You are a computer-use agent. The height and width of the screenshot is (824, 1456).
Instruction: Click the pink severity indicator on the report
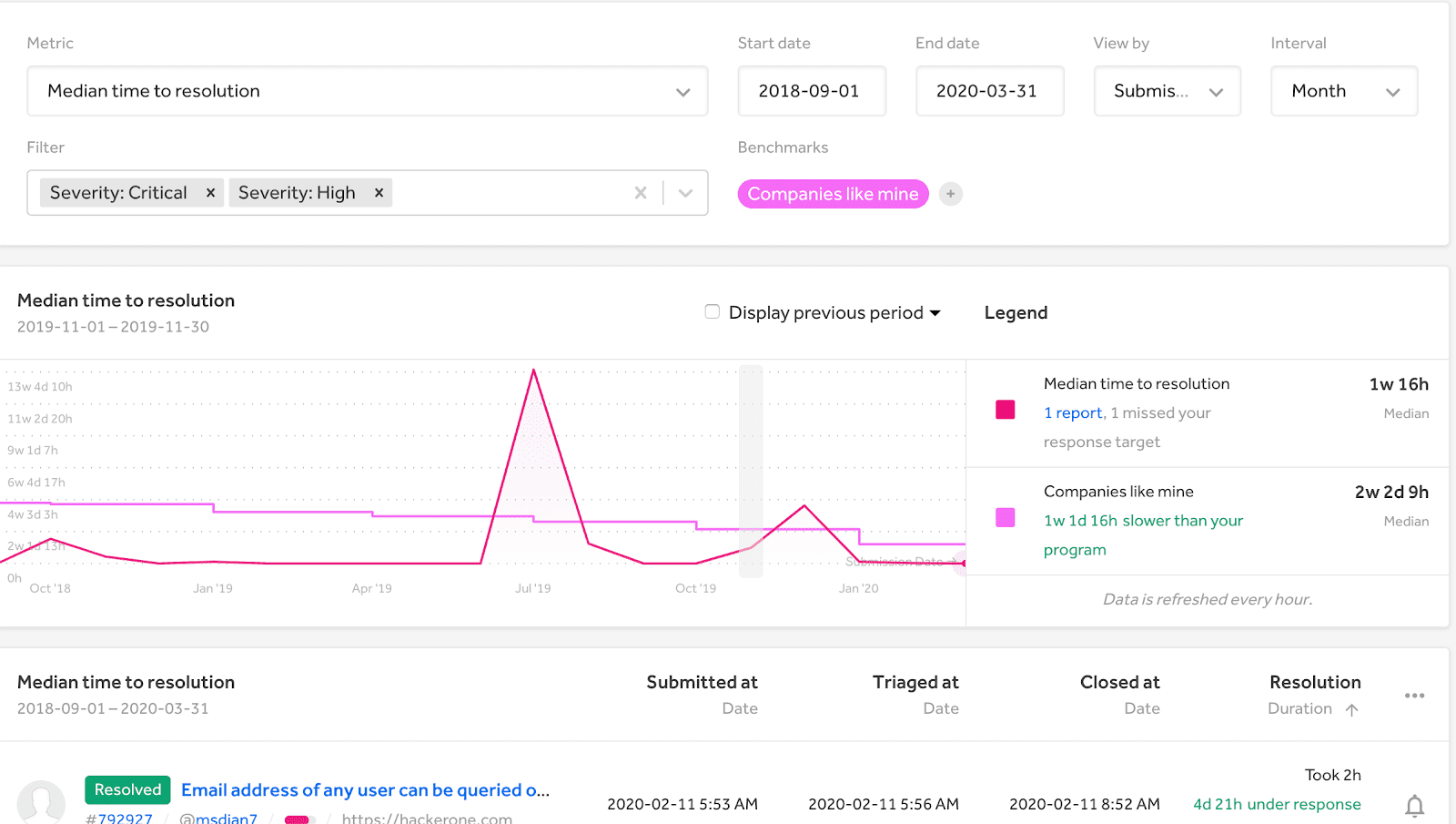pos(298,819)
